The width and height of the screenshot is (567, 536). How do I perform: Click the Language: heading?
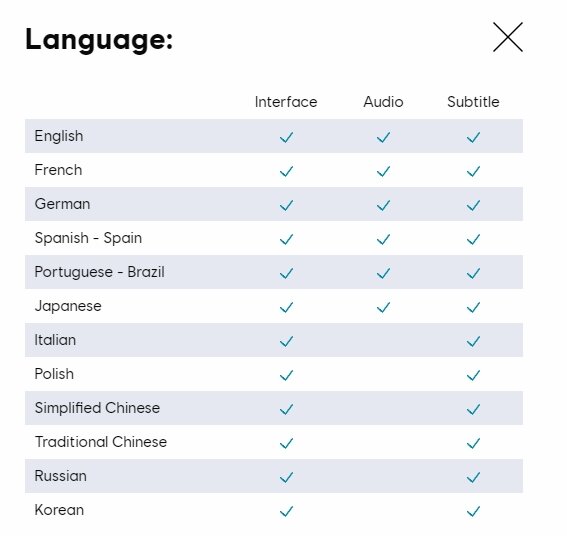point(99,40)
